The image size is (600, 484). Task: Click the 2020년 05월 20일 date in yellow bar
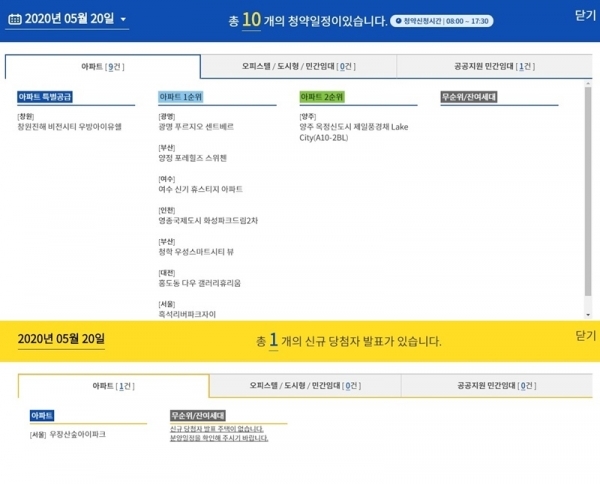[x=61, y=339]
